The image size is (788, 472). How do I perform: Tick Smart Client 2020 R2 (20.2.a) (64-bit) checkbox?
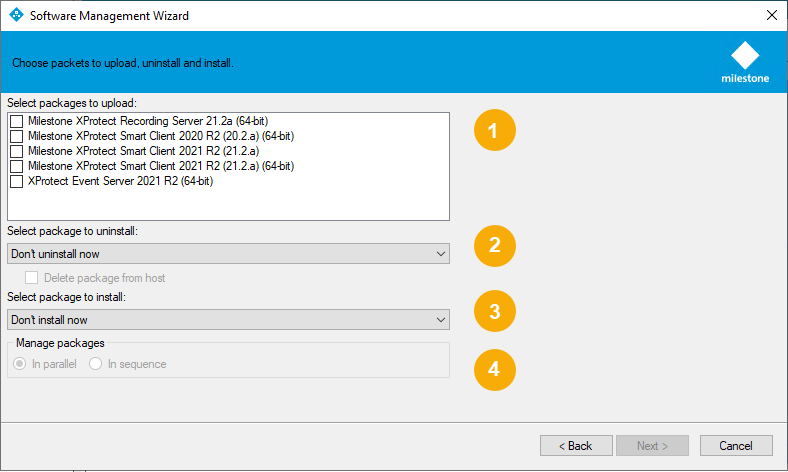[17, 136]
